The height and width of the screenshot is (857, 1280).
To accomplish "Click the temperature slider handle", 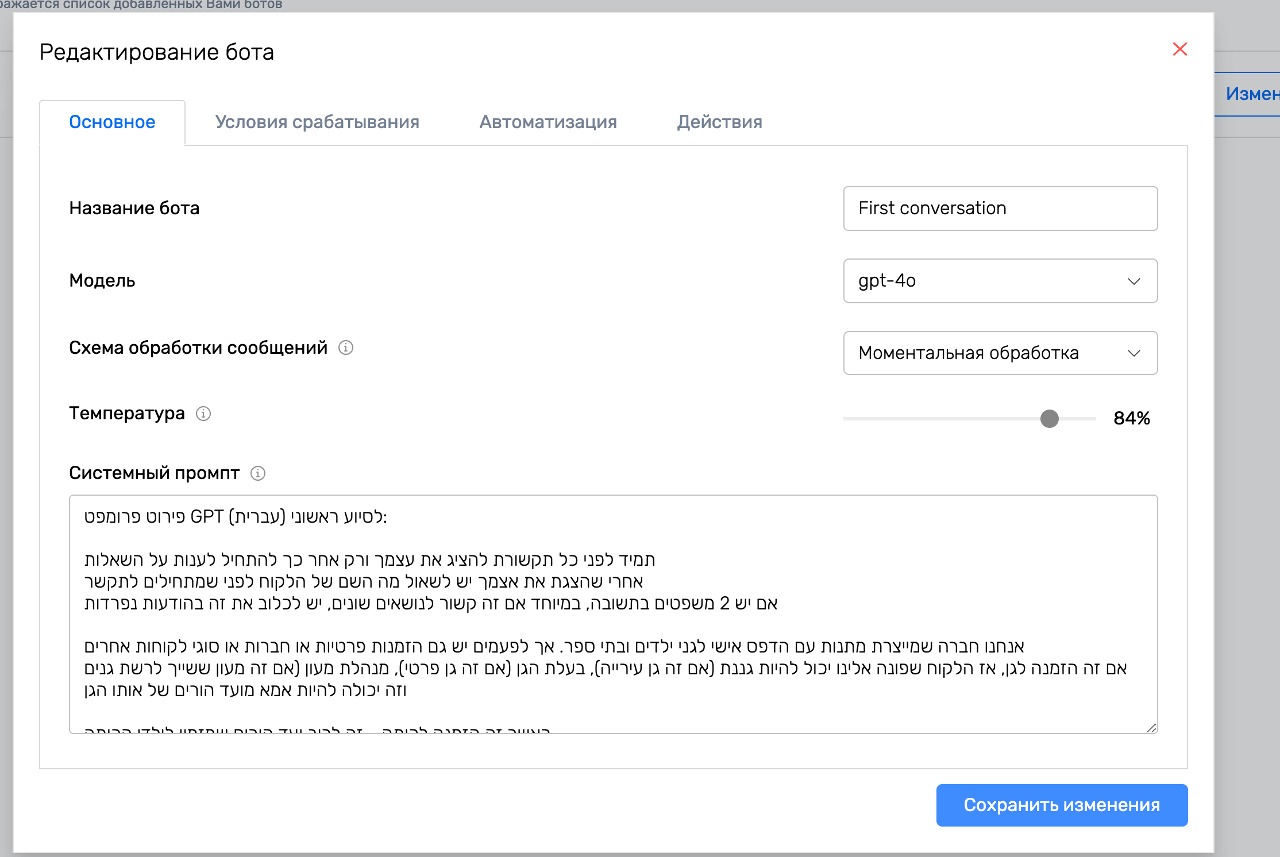I will pos(1049,419).
